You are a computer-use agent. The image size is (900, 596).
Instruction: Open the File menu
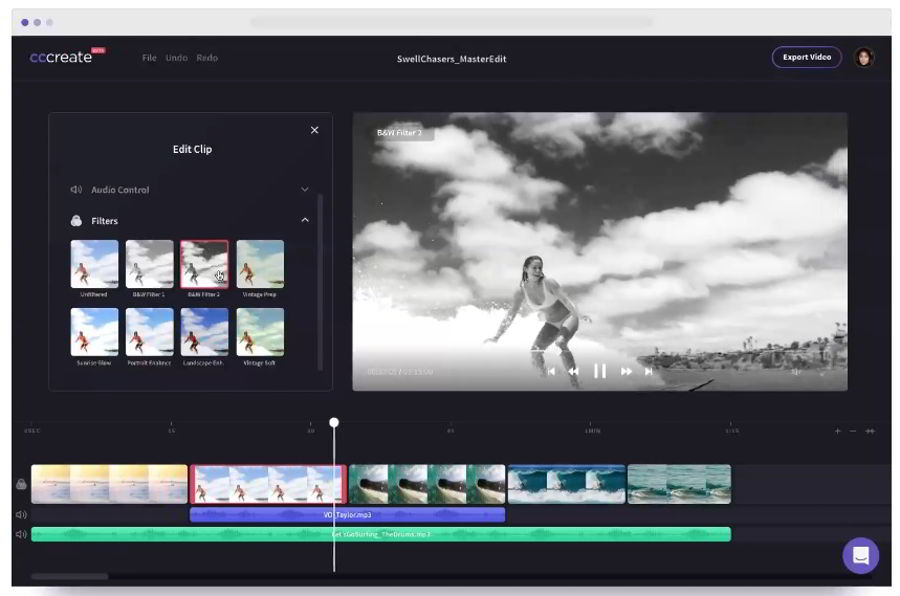point(149,58)
